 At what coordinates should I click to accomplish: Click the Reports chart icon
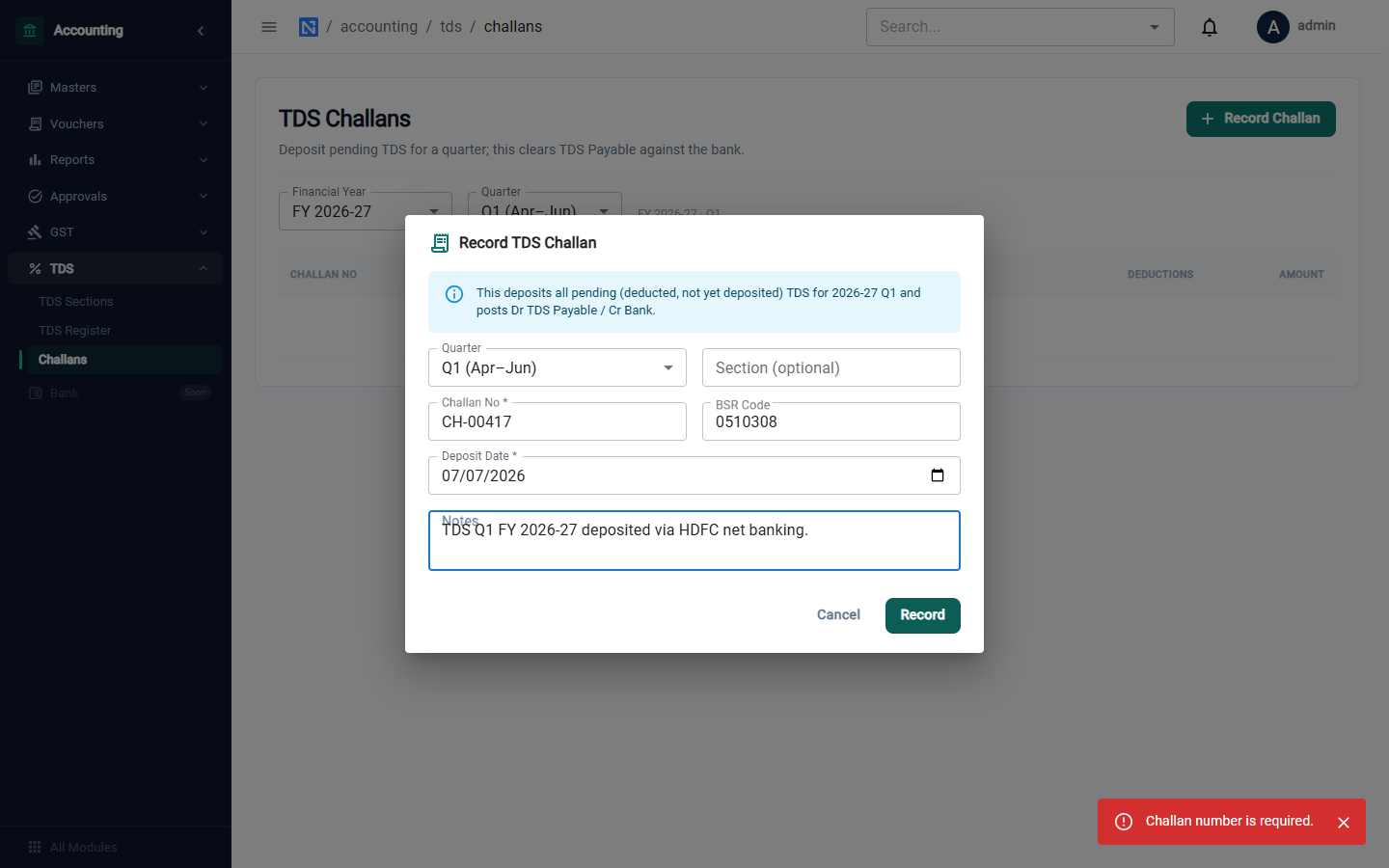pyautogui.click(x=35, y=160)
